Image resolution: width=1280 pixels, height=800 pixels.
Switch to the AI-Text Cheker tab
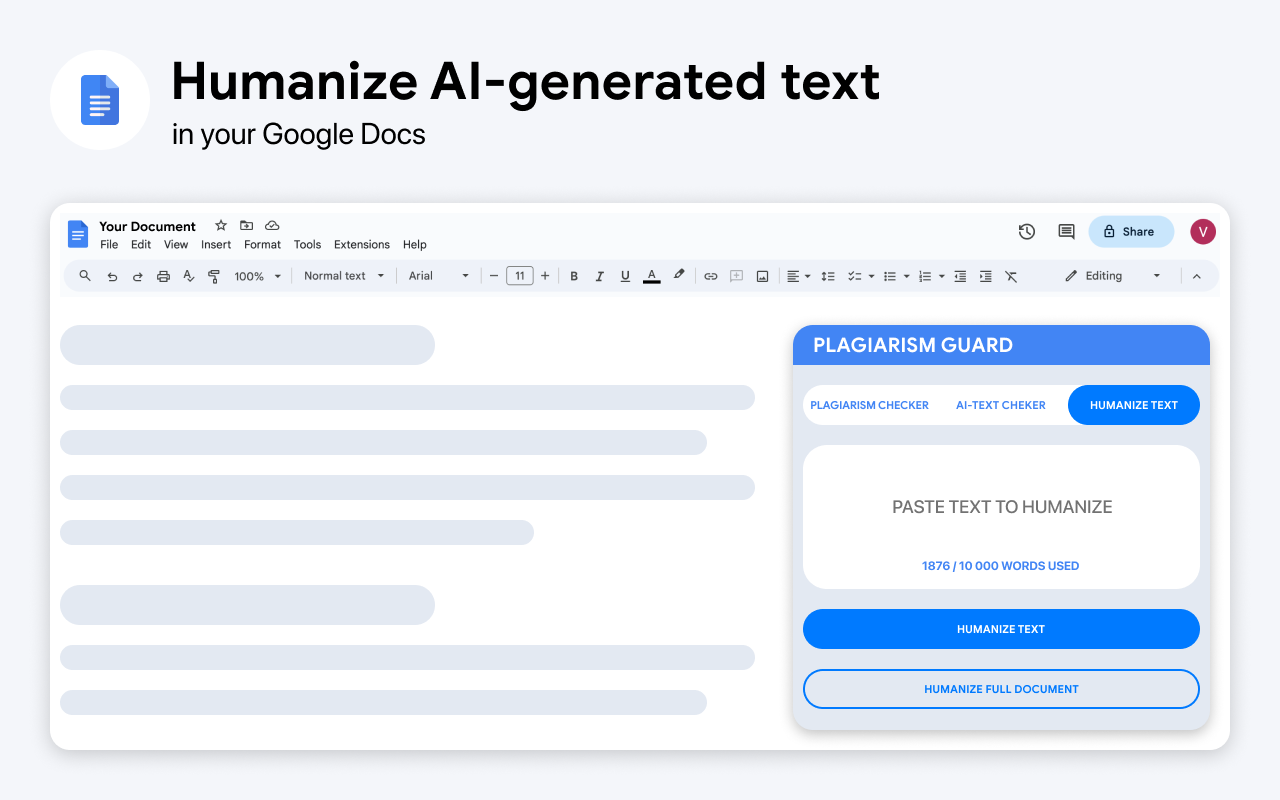point(1001,405)
